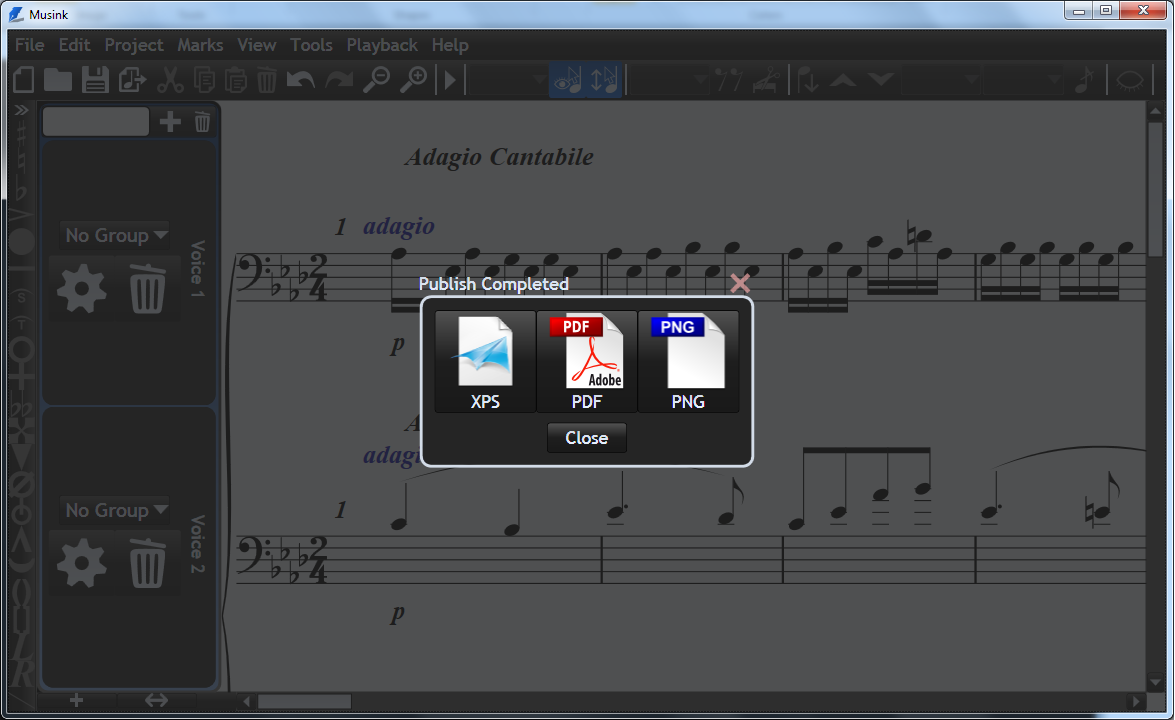Click the voice name input field
The height and width of the screenshot is (720, 1175).
(96, 121)
